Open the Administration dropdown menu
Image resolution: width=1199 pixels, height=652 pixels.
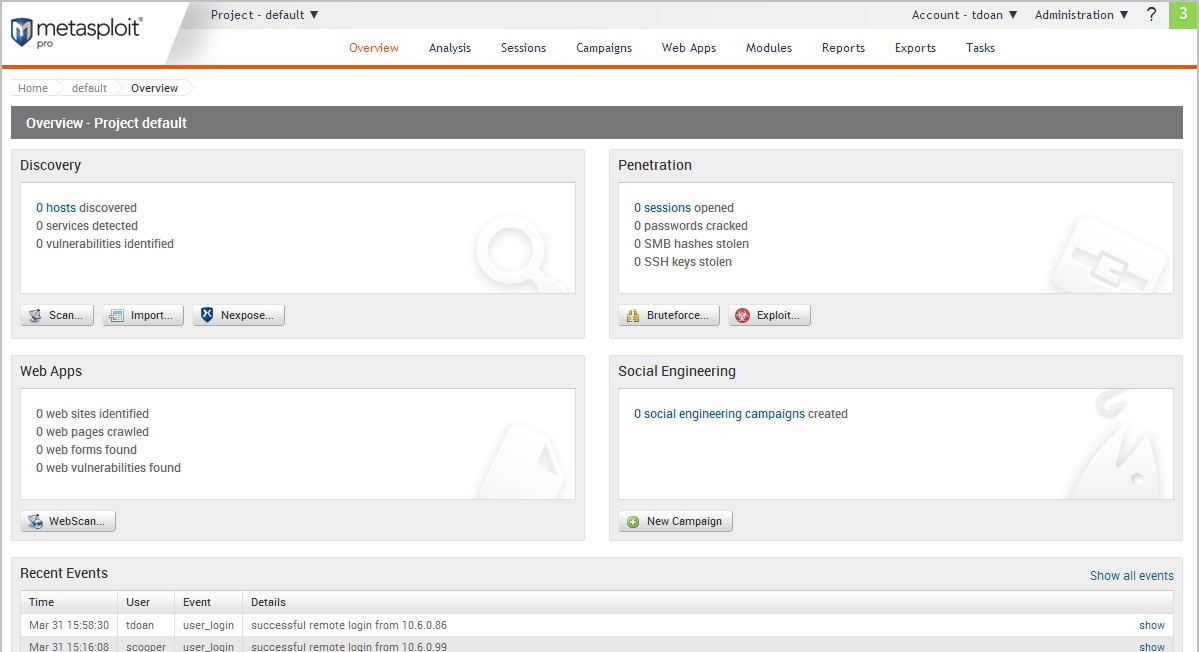(x=1081, y=15)
